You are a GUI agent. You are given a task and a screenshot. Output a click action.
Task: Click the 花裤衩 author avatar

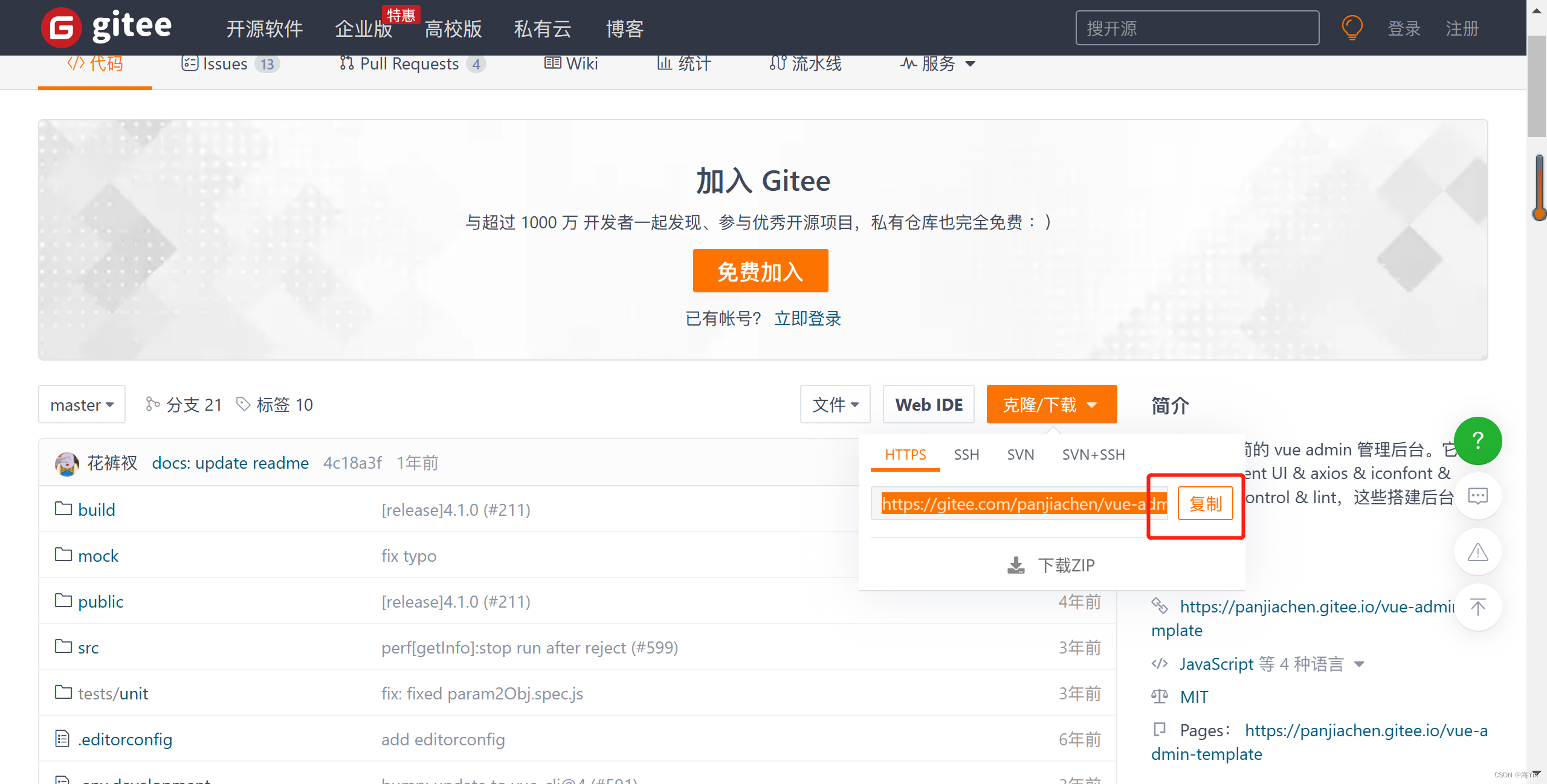point(66,463)
